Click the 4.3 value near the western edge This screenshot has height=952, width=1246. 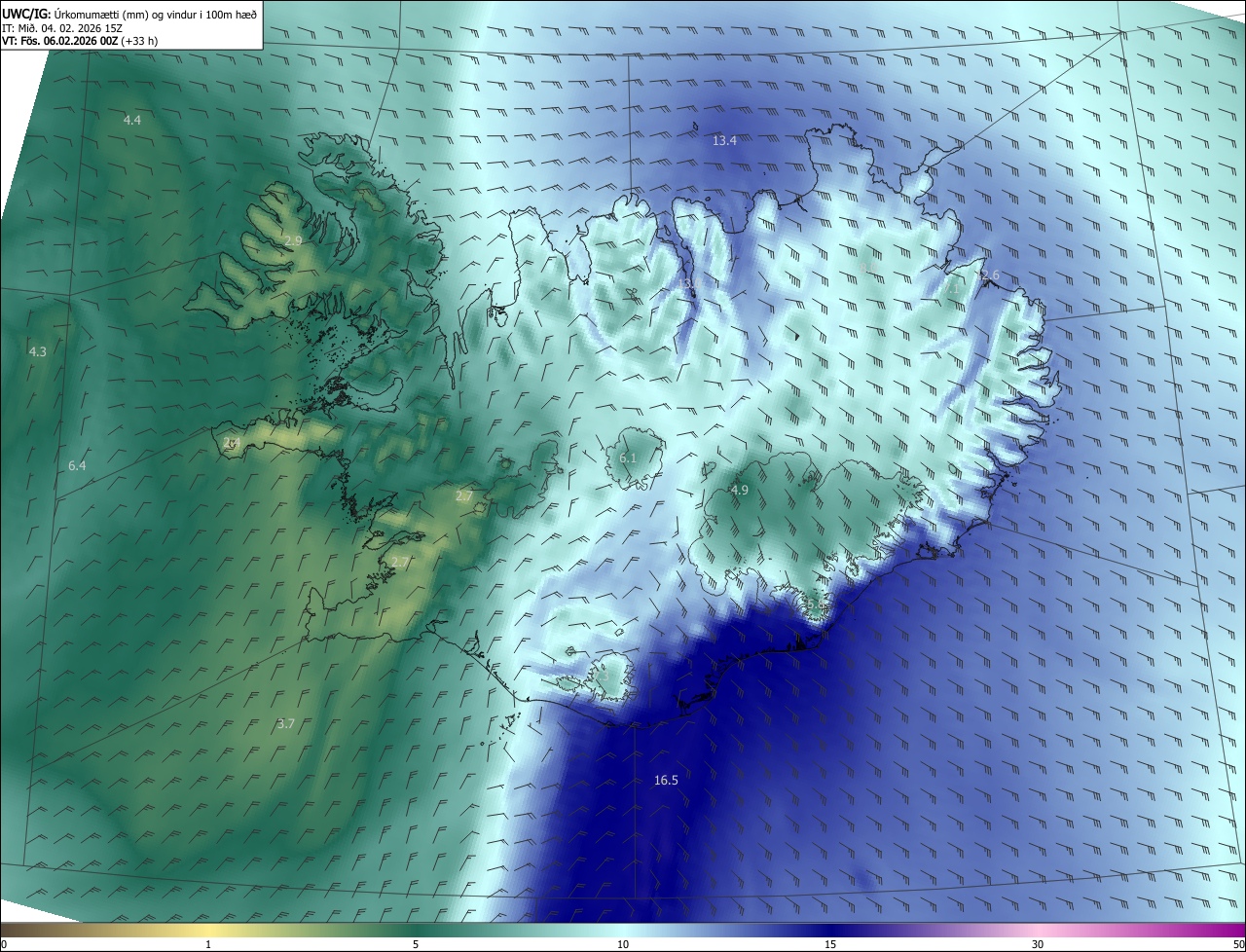pyautogui.click(x=37, y=350)
